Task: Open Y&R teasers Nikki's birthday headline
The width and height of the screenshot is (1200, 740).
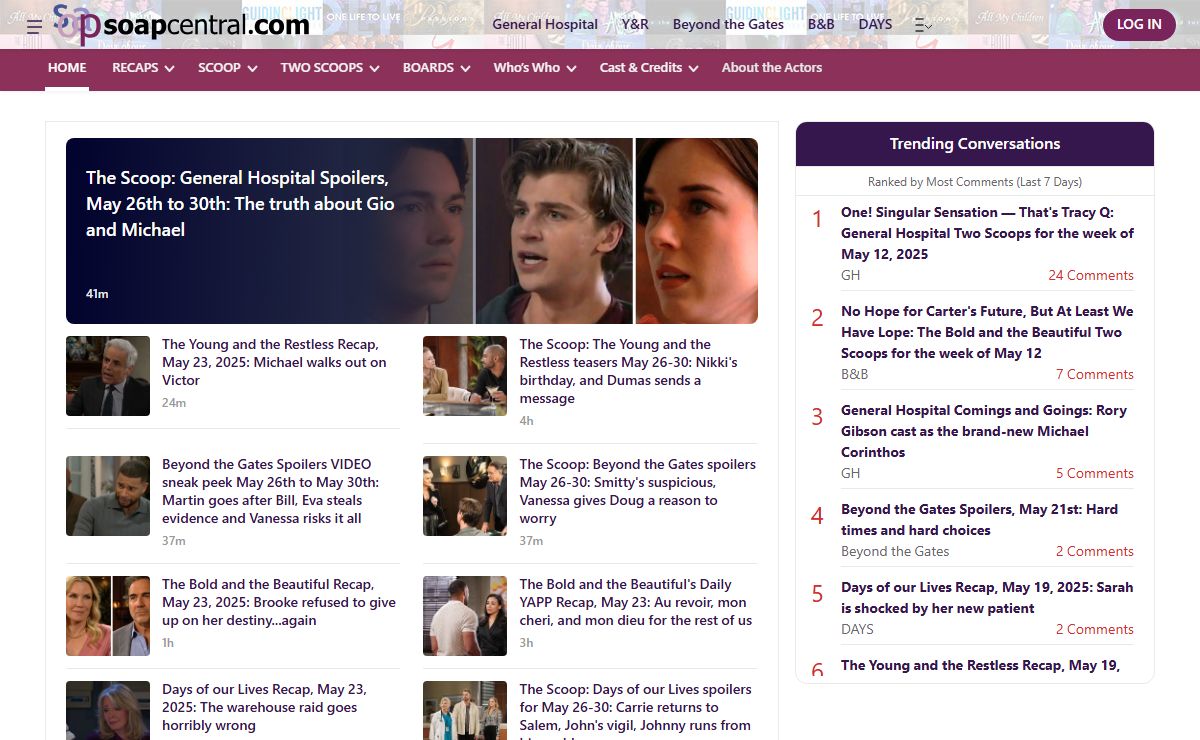Action: coord(628,371)
